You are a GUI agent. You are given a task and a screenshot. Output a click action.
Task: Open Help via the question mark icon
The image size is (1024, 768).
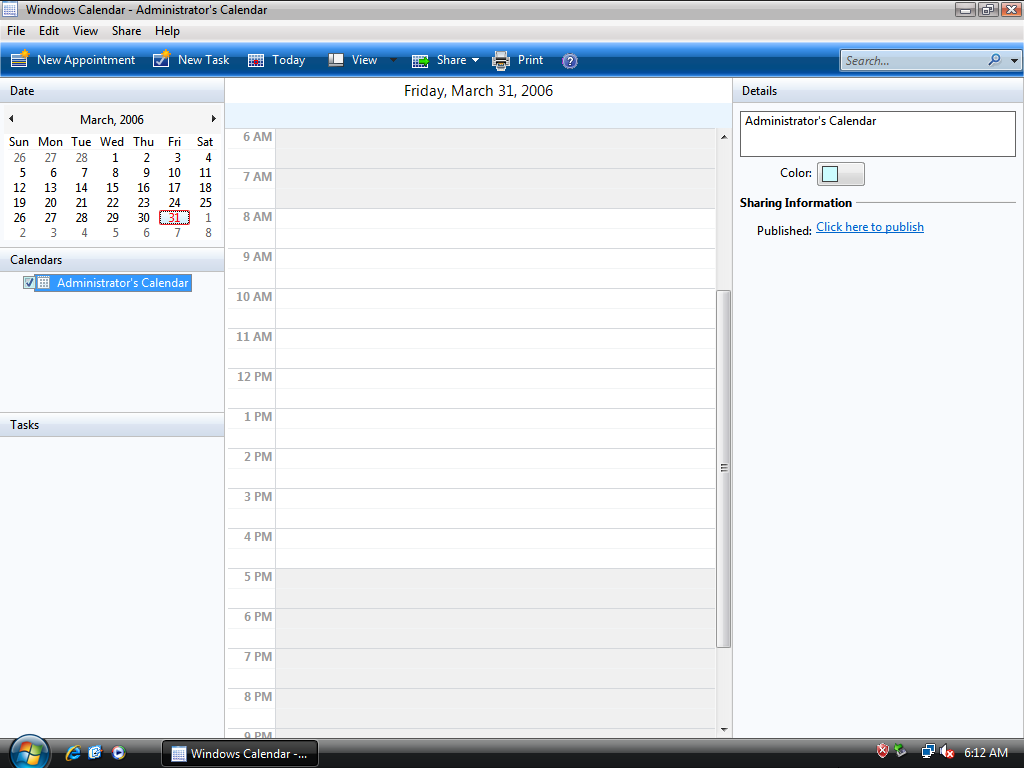point(570,61)
